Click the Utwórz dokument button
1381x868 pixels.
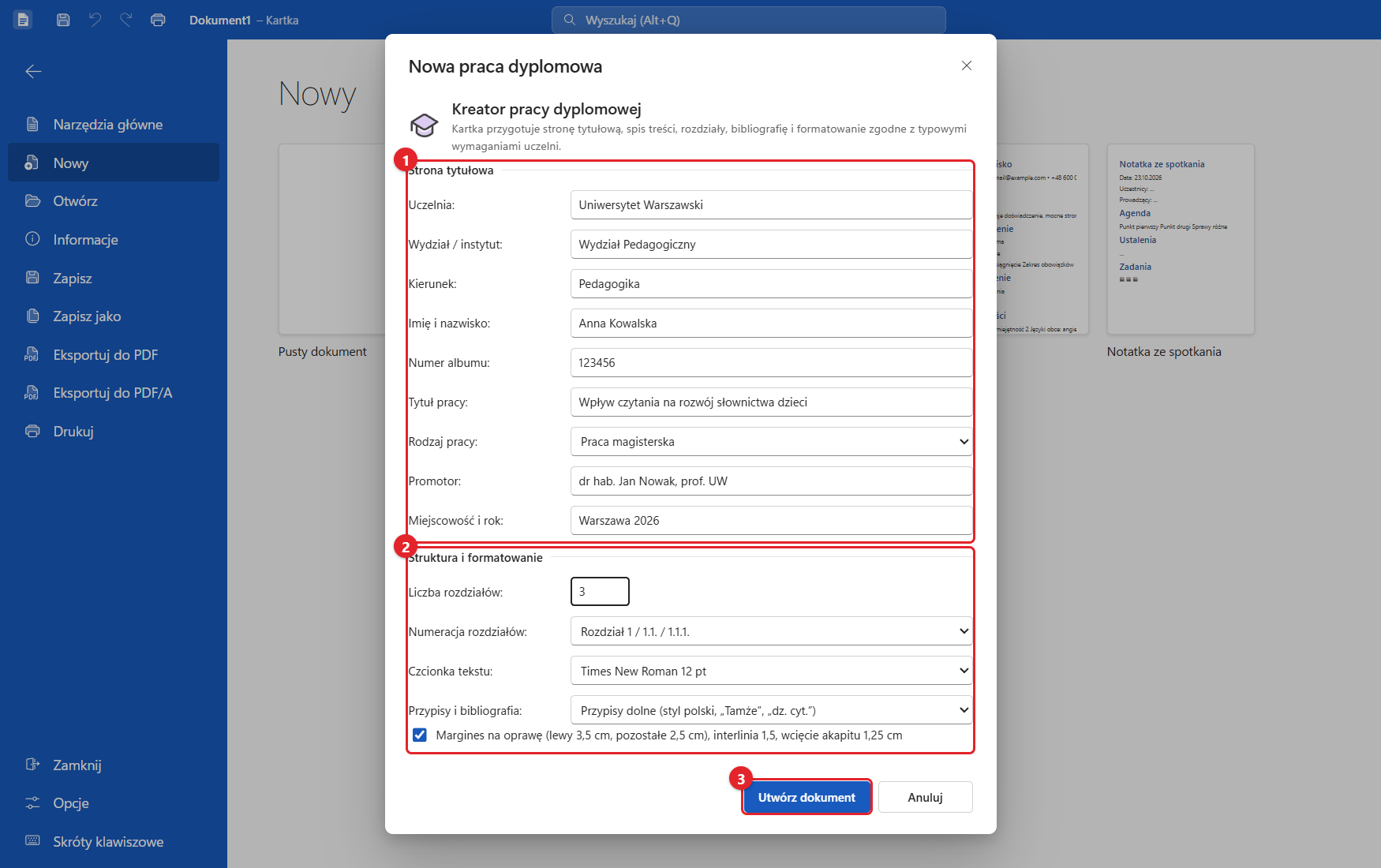tap(807, 797)
